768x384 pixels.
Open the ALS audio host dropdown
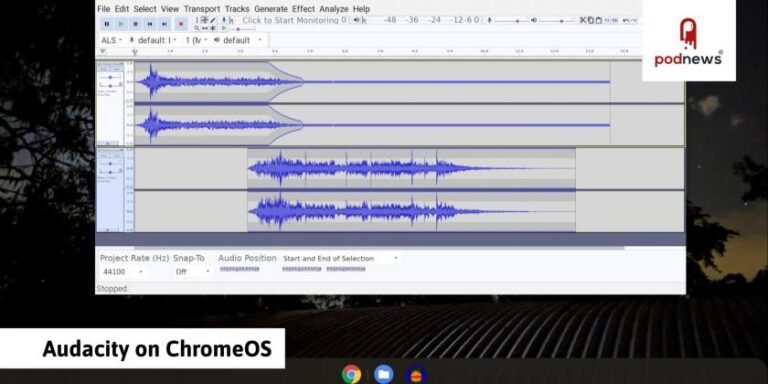pos(111,40)
